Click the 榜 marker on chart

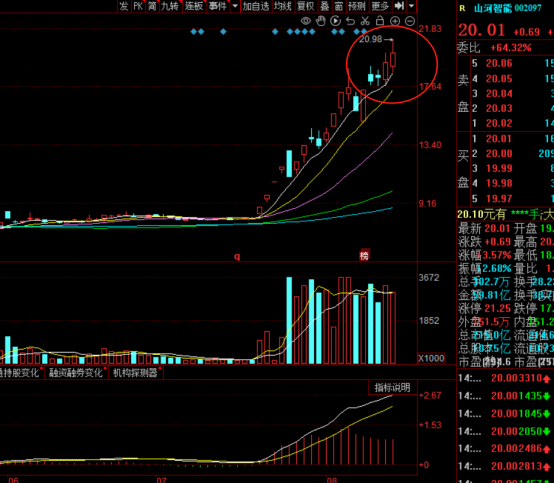coord(364,255)
